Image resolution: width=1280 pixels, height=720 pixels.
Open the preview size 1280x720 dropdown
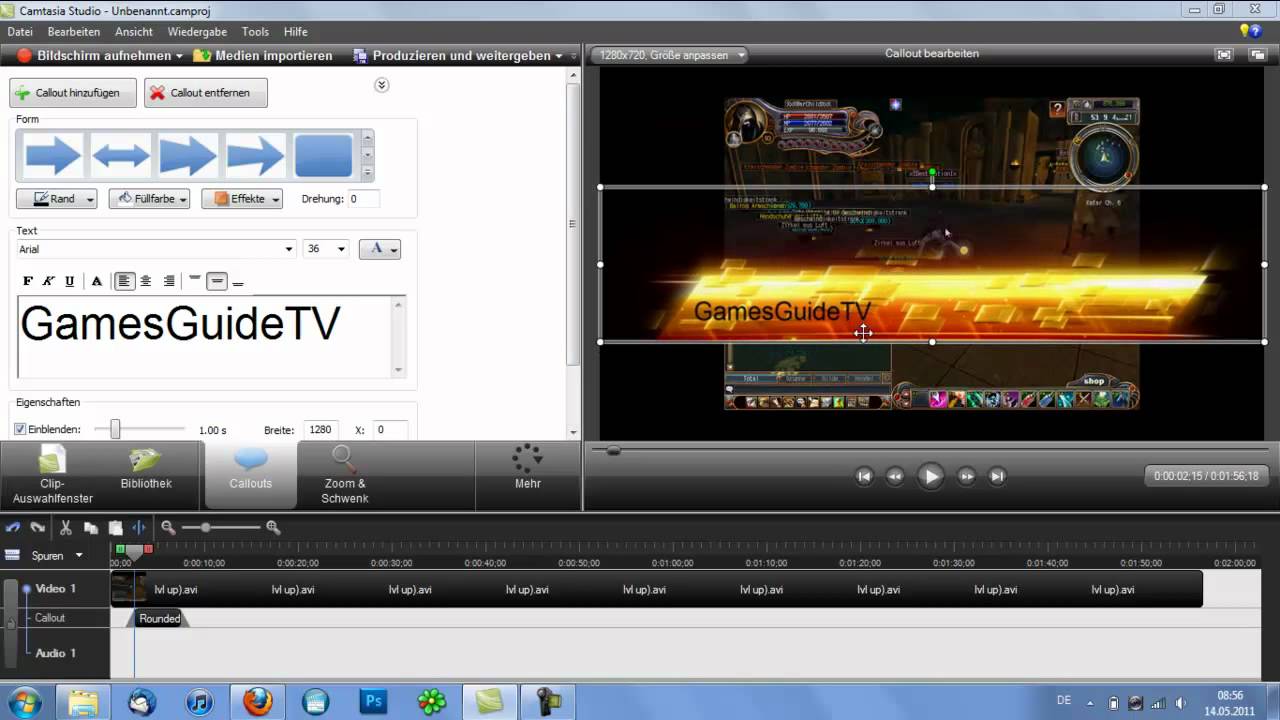pos(670,55)
